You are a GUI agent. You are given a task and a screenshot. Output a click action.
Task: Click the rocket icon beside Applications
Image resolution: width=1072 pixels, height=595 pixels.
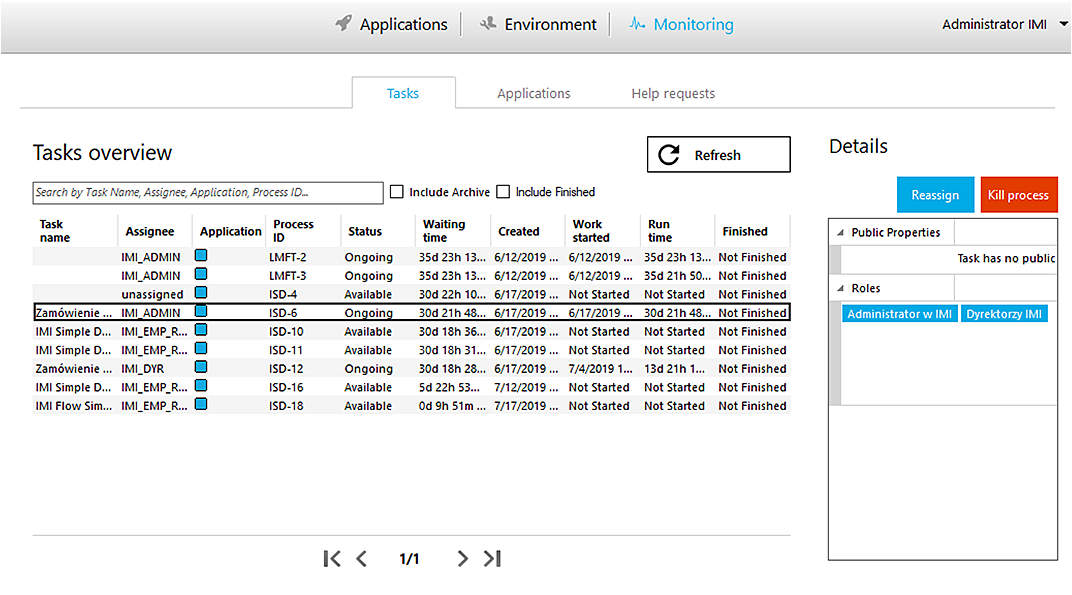coord(343,24)
